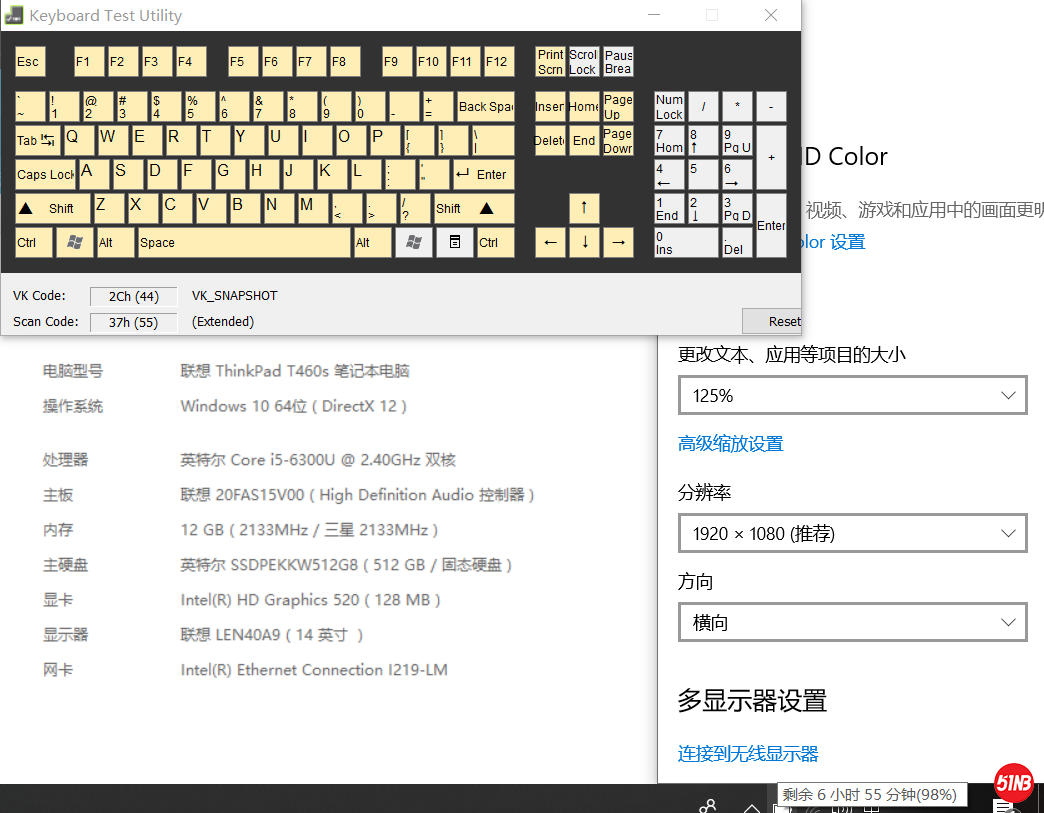Click the End key in navigation cluster
Viewport: 1044px width, 813px height.
[584, 140]
